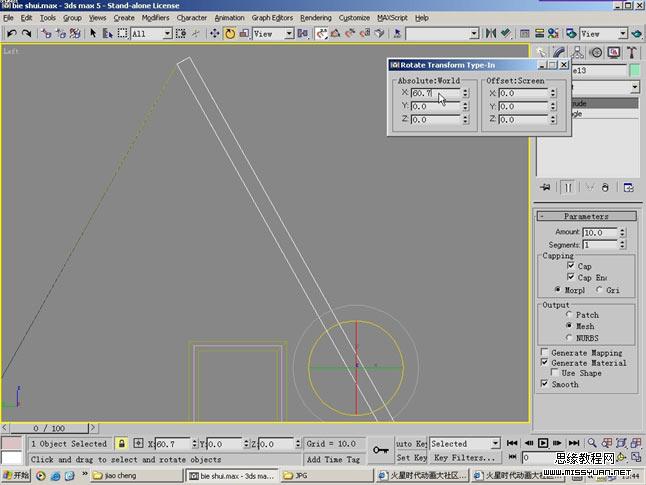Image resolution: width=646 pixels, height=485 pixels.
Task: Click Absolute World X spinner arrows
Action: [465, 93]
